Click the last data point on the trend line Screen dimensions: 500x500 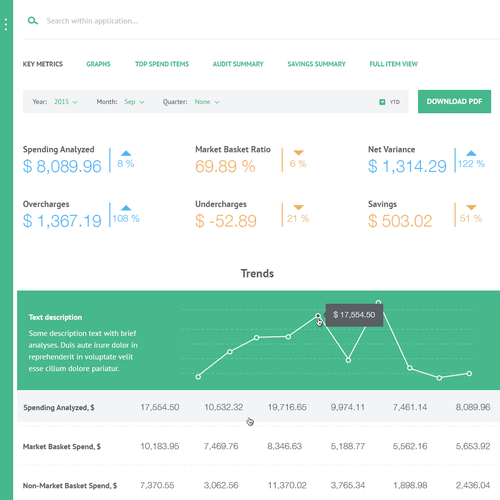(x=469, y=373)
